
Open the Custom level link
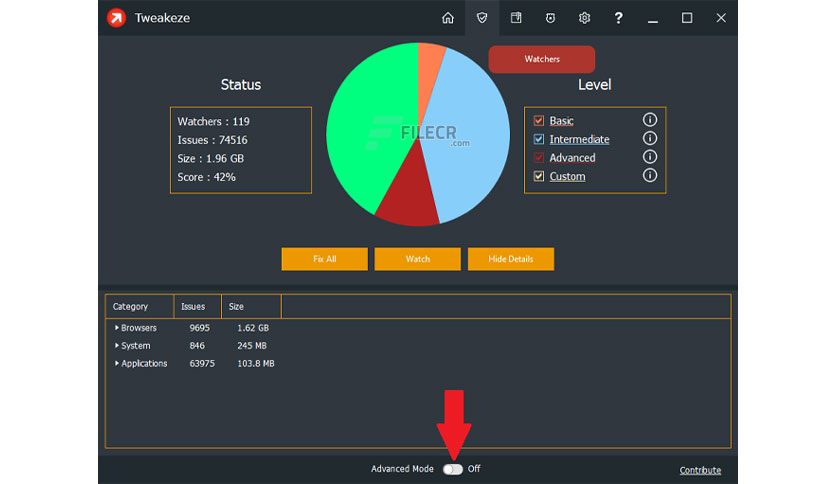coord(567,176)
